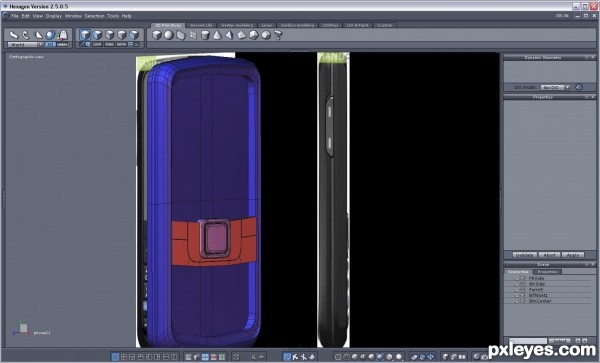Image resolution: width=600 pixels, height=363 pixels.
Task: Click the center square button on the phone model
Action: tap(215, 237)
